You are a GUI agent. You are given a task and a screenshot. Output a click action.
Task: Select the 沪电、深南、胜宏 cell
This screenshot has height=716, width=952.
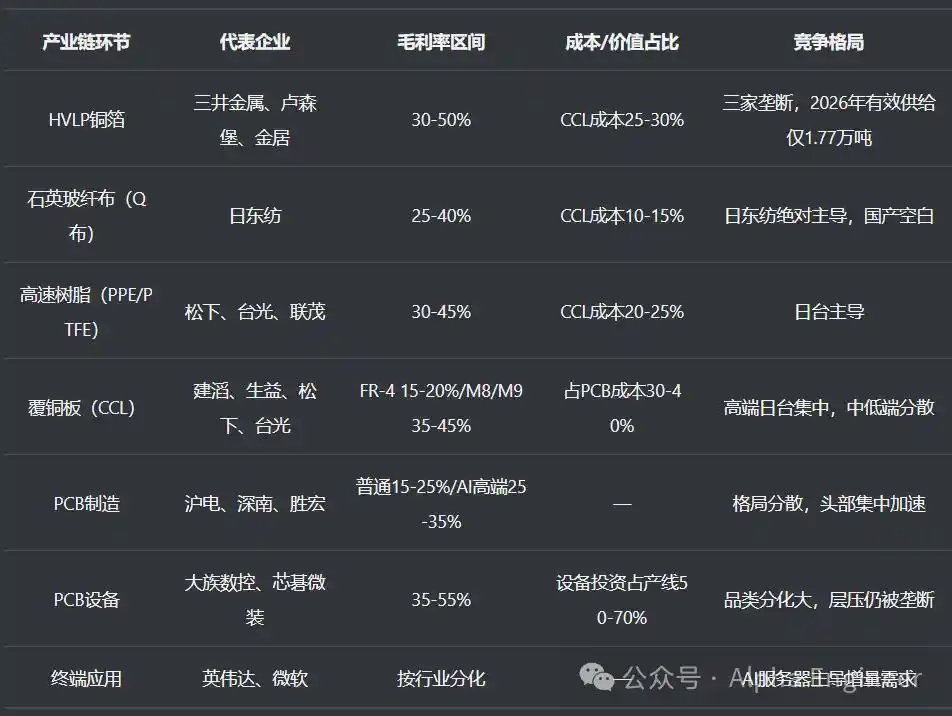pos(255,503)
